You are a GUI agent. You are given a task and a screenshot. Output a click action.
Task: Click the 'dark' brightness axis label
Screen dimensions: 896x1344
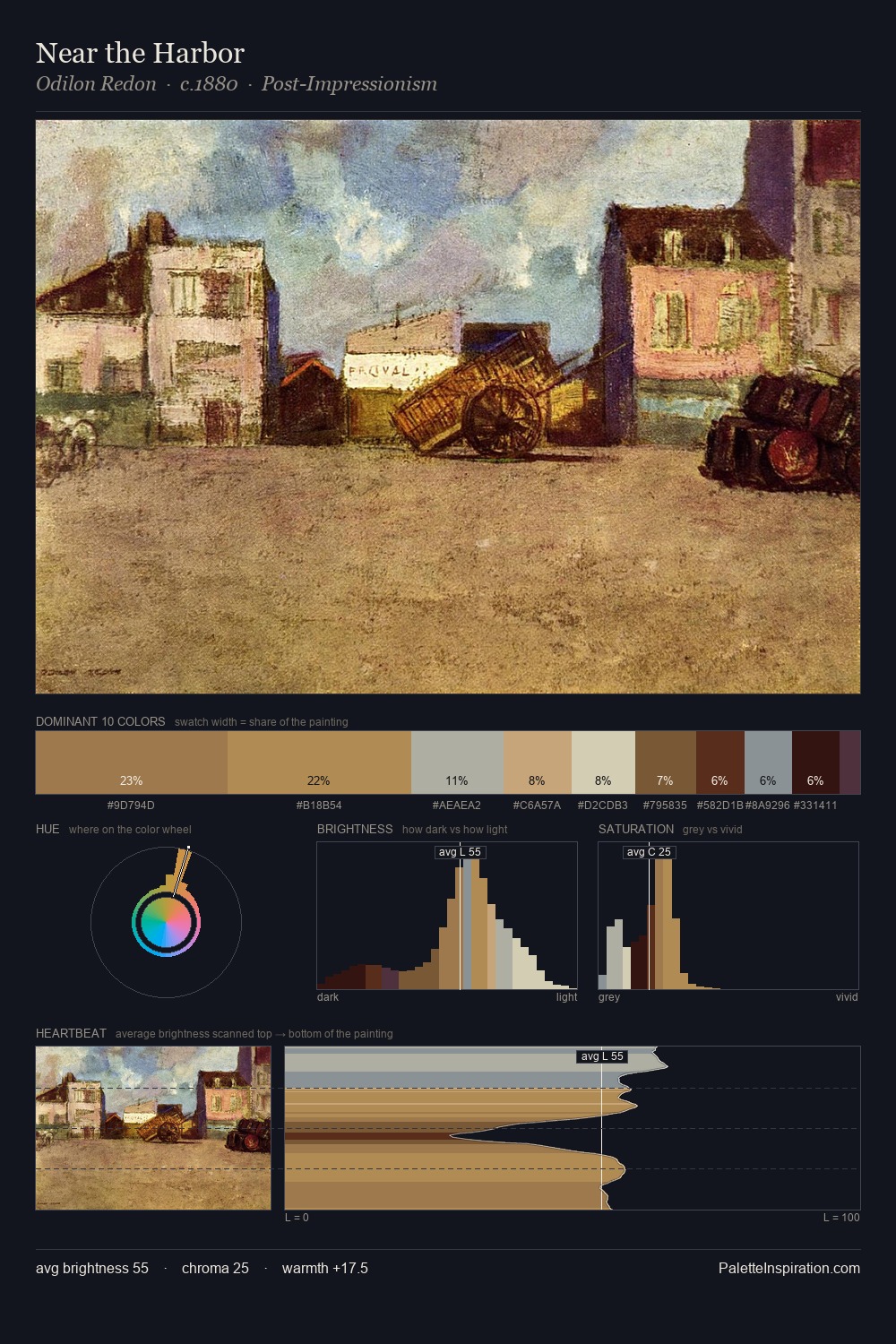click(x=328, y=997)
